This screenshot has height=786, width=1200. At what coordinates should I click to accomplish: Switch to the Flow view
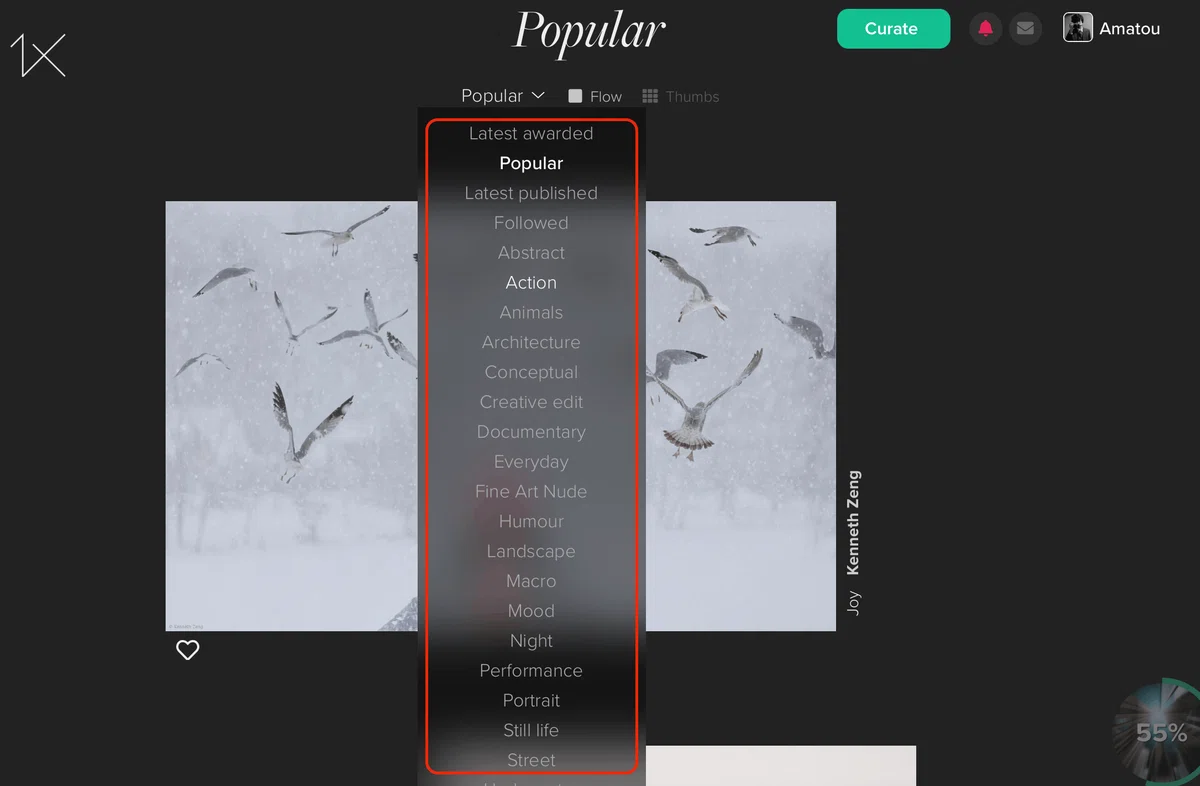(595, 96)
